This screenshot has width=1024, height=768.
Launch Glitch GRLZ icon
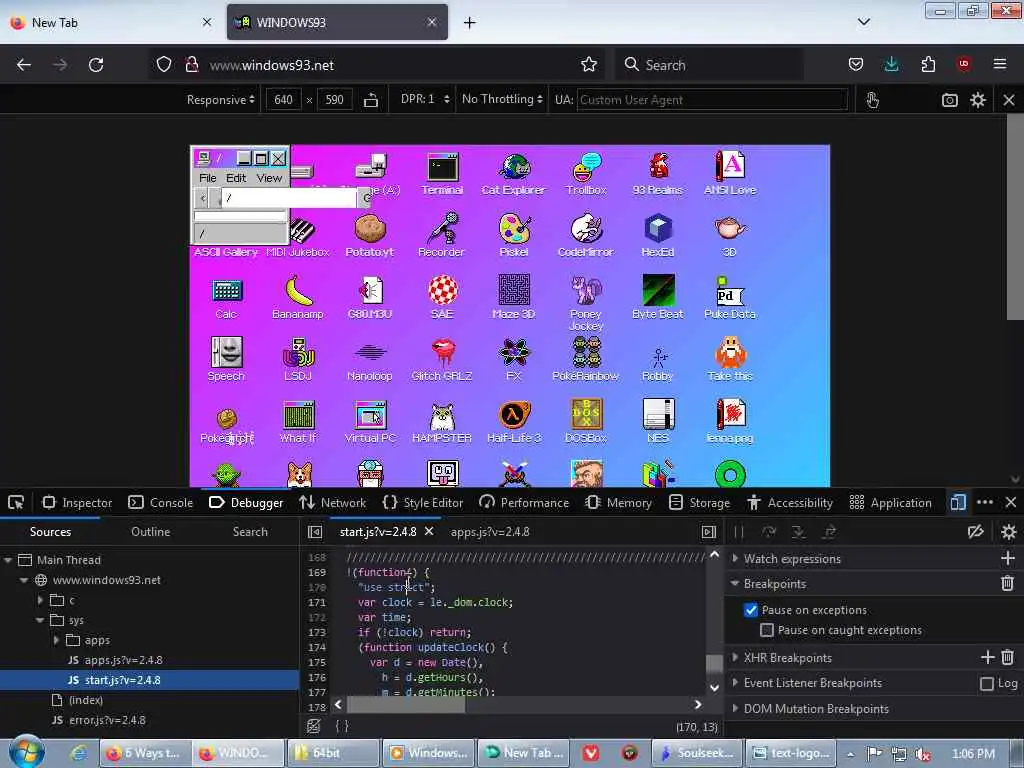pyautogui.click(x=442, y=360)
